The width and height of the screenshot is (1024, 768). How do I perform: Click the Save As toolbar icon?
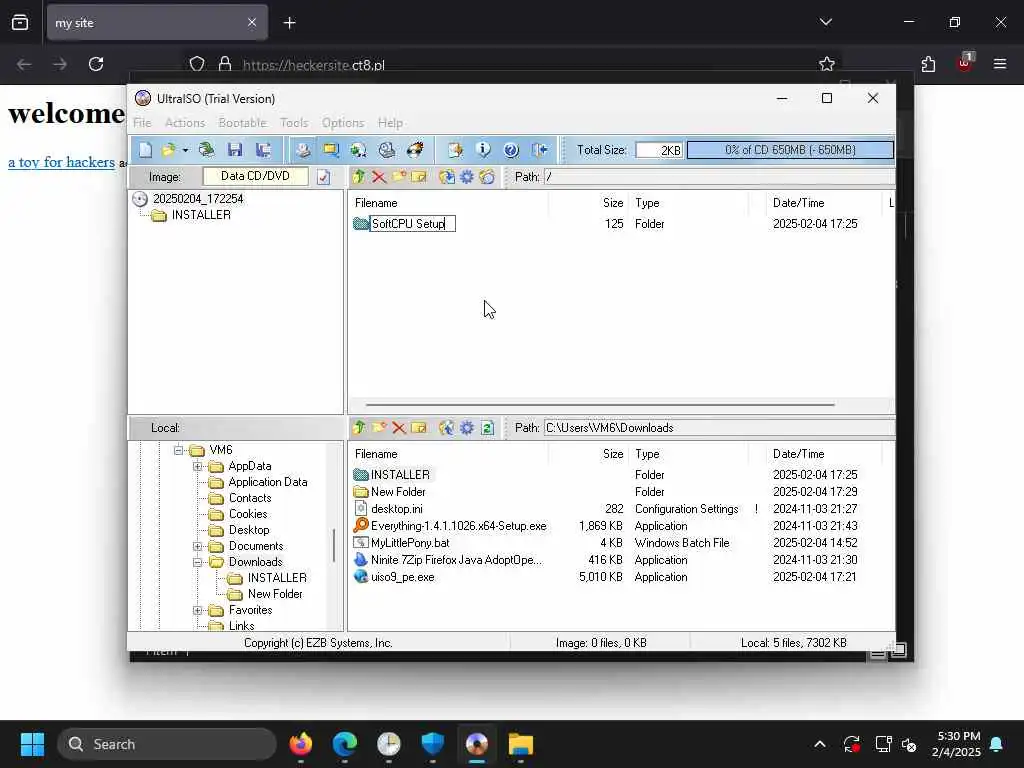coord(264,150)
